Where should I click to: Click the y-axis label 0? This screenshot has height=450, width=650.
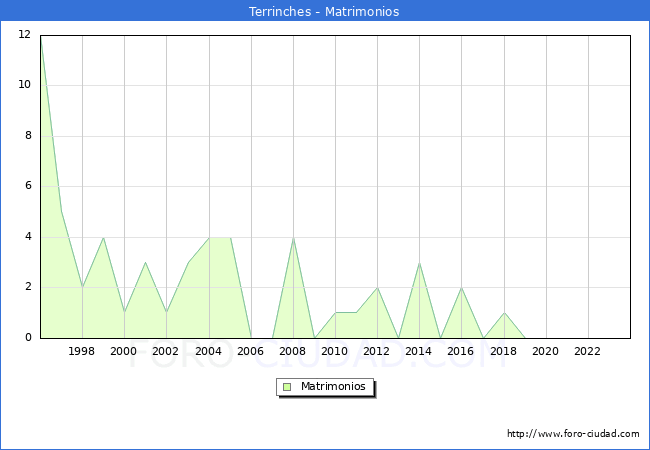pyautogui.click(x=28, y=338)
